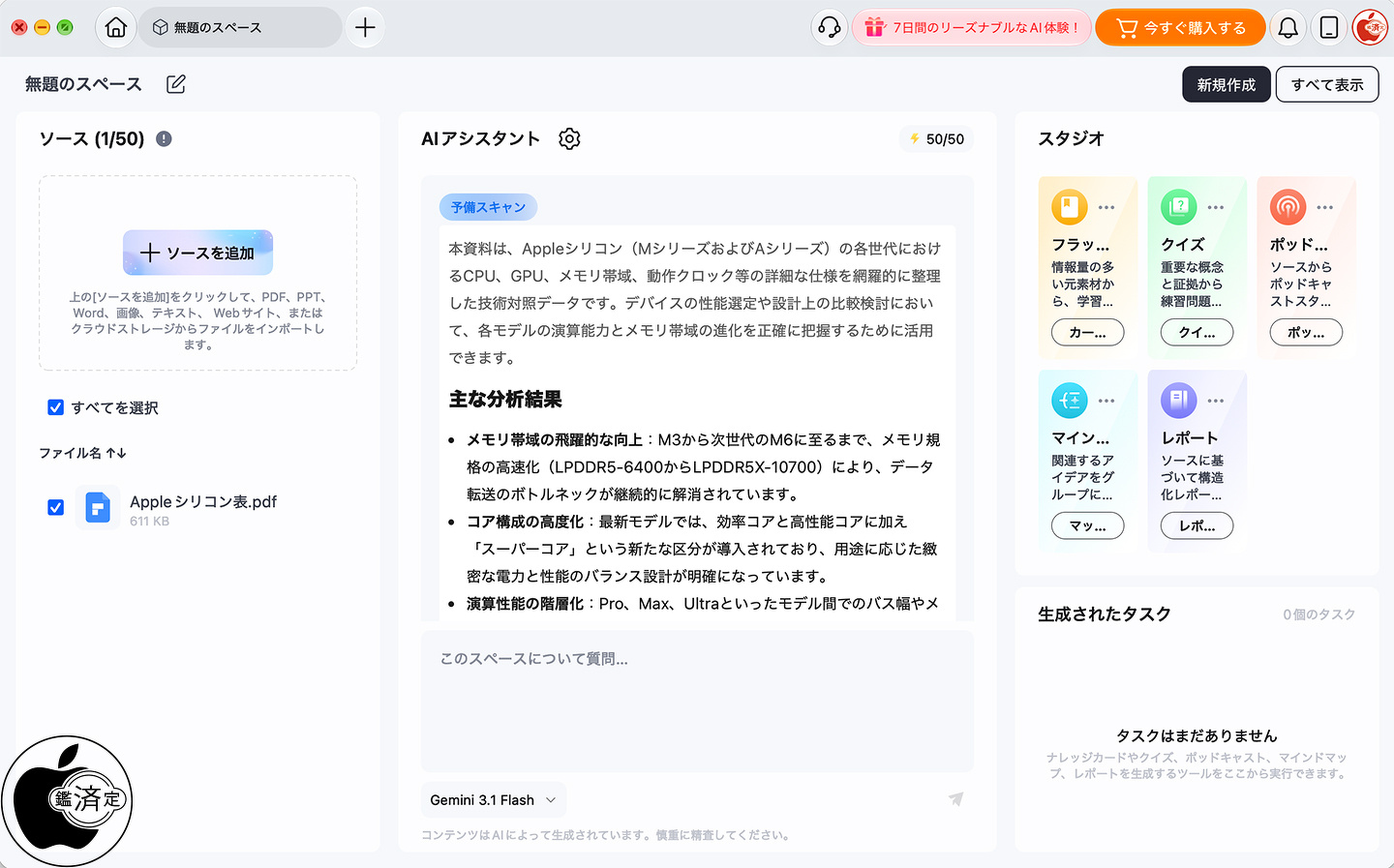Open the Gemini 3.1 Flash model dropdown

(x=494, y=800)
